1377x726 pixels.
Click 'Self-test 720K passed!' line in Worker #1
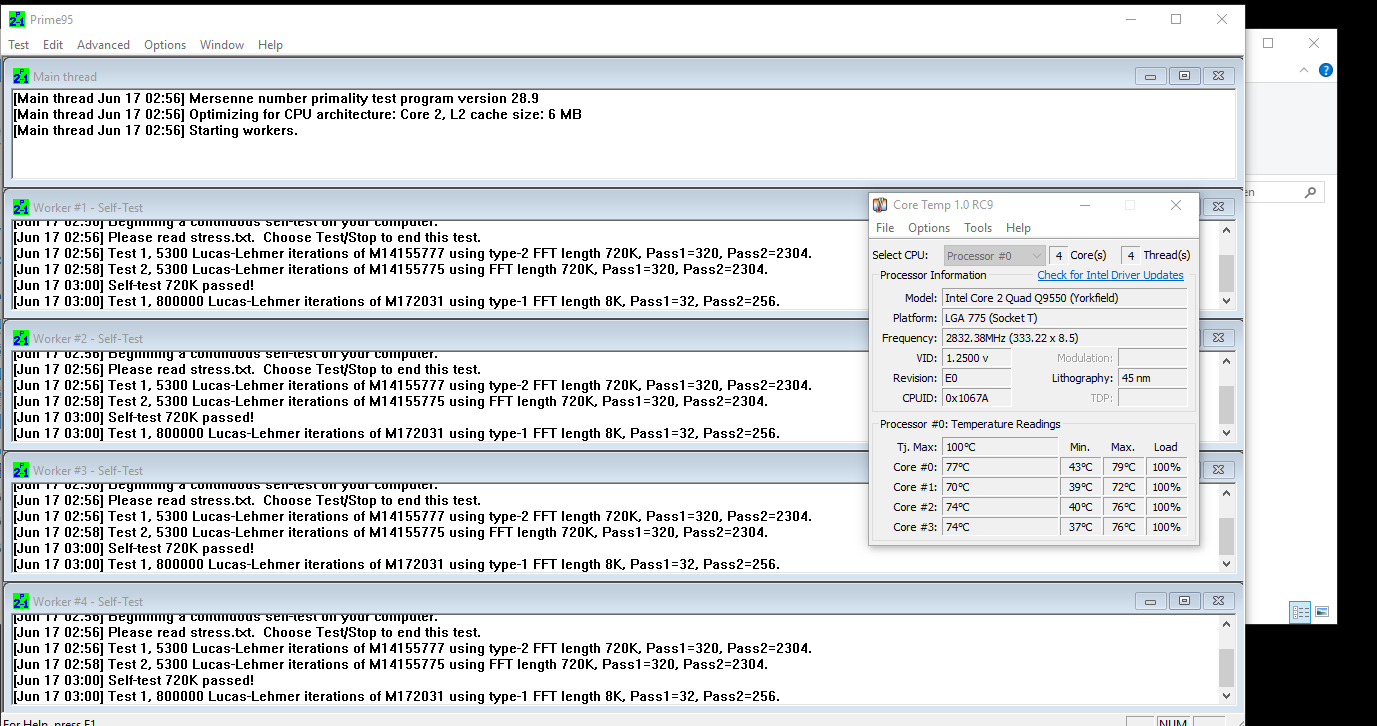click(134, 286)
